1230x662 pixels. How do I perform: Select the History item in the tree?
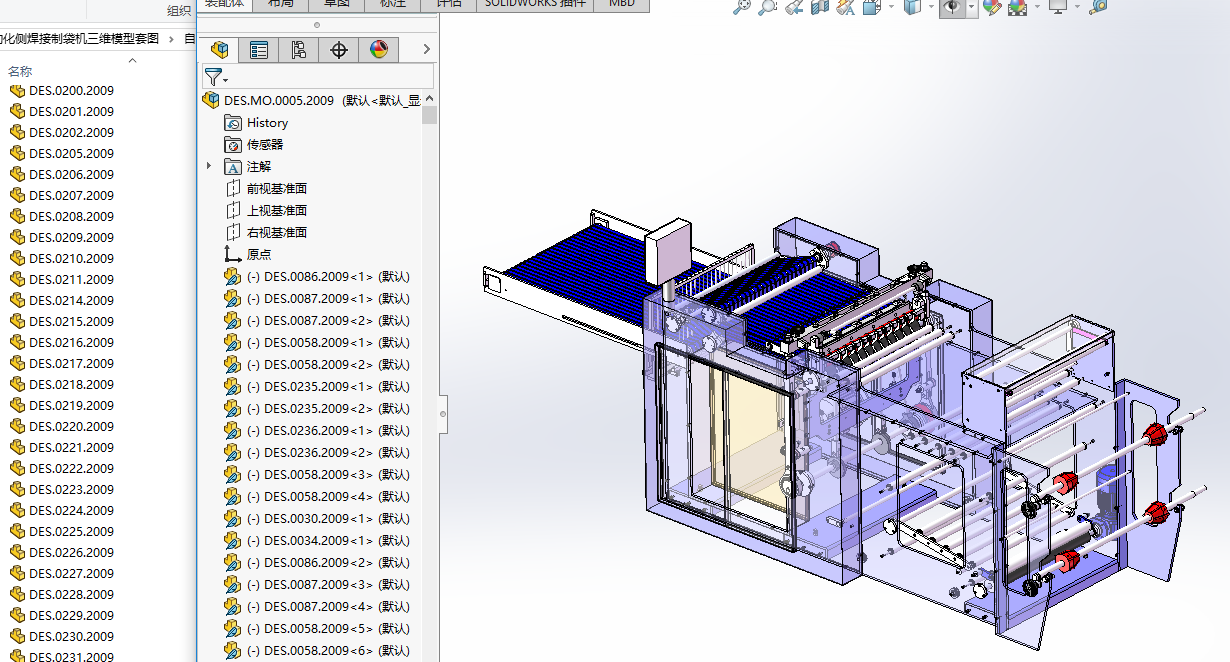267,123
